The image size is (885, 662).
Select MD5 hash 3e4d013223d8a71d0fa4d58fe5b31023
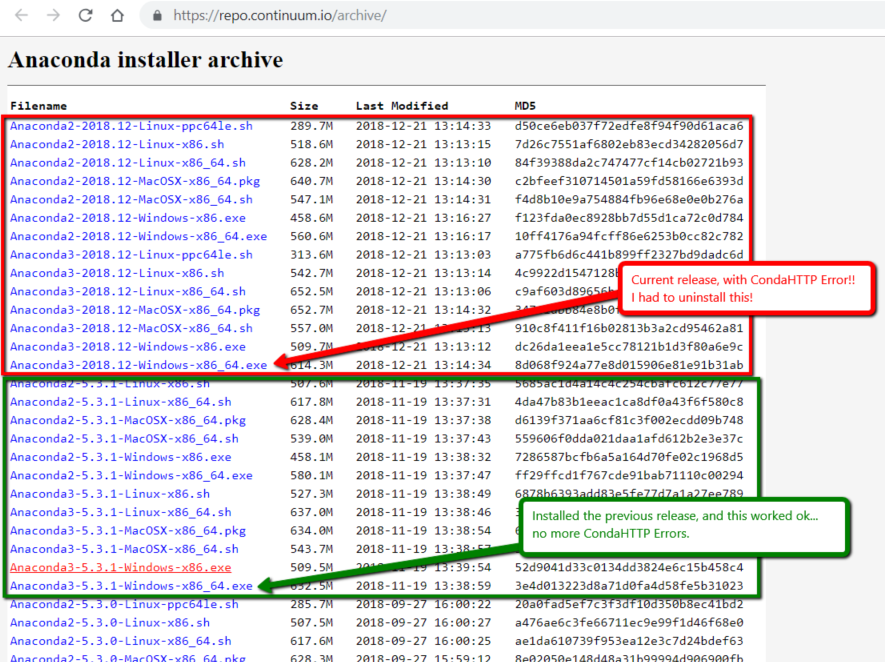click(629, 586)
